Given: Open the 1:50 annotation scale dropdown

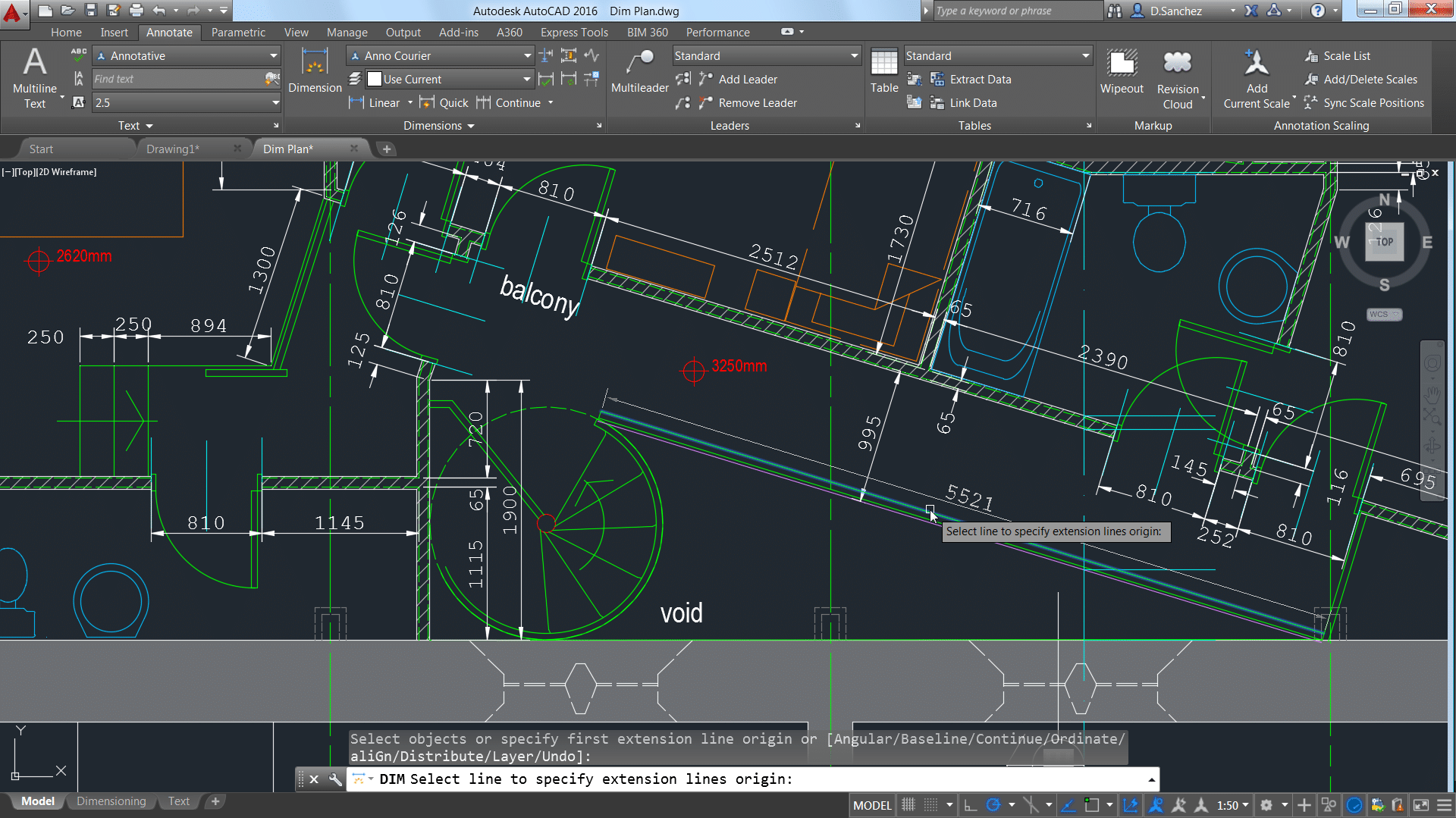Looking at the screenshot, I should pos(1233,805).
